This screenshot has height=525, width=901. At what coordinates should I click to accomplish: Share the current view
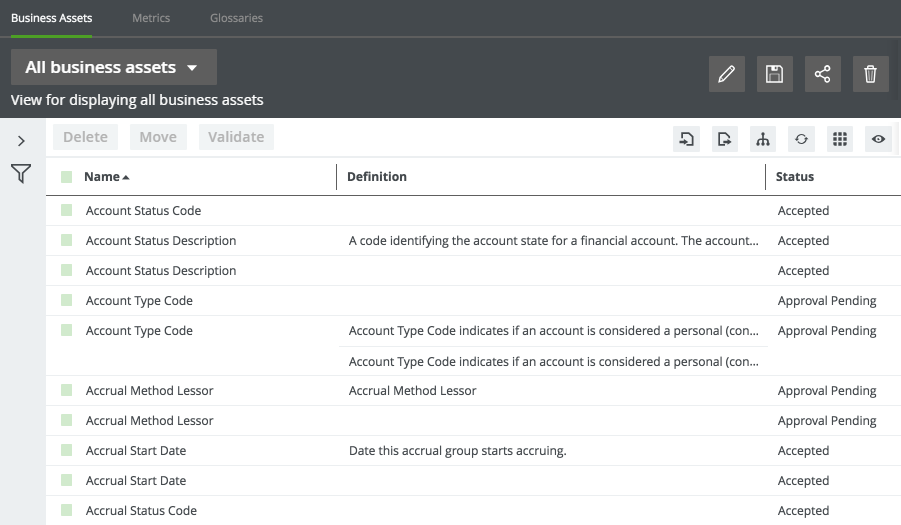tap(823, 74)
